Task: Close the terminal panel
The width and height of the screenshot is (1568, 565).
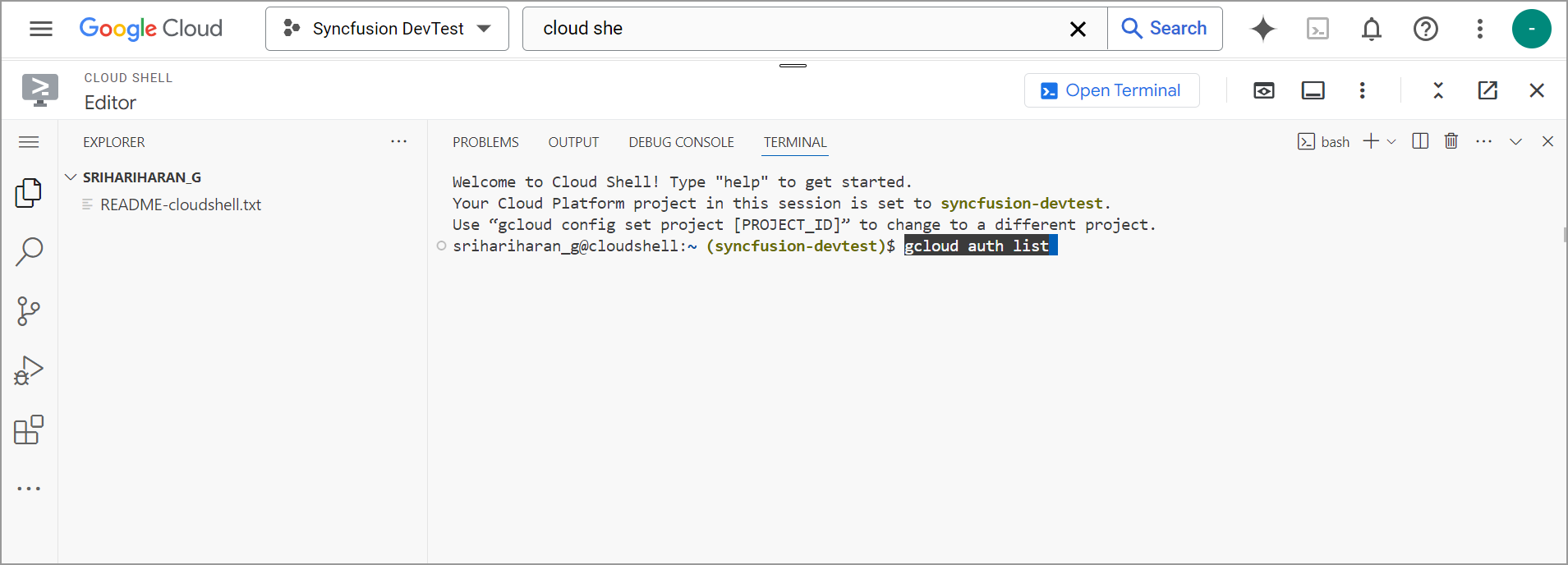Action: pyautogui.click(x=1547, y=141)
